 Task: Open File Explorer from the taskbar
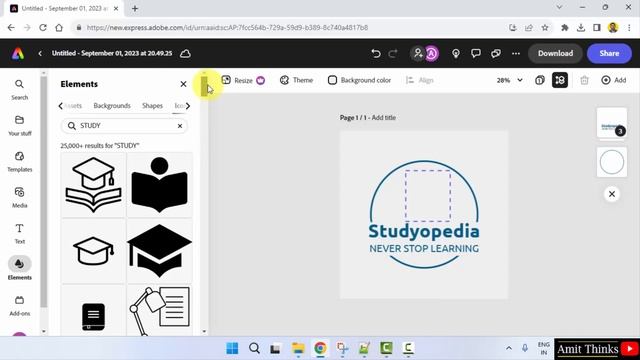tap(298, 348)
